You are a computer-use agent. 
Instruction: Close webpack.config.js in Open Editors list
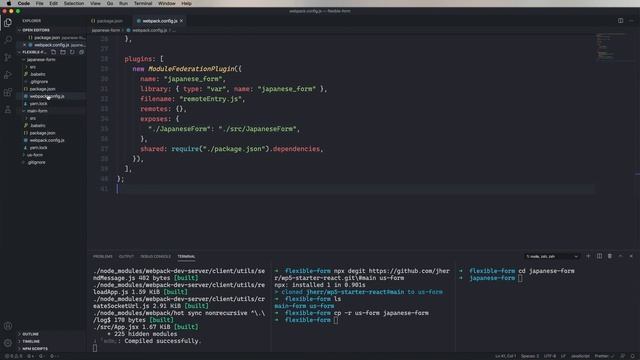(24, 45)
